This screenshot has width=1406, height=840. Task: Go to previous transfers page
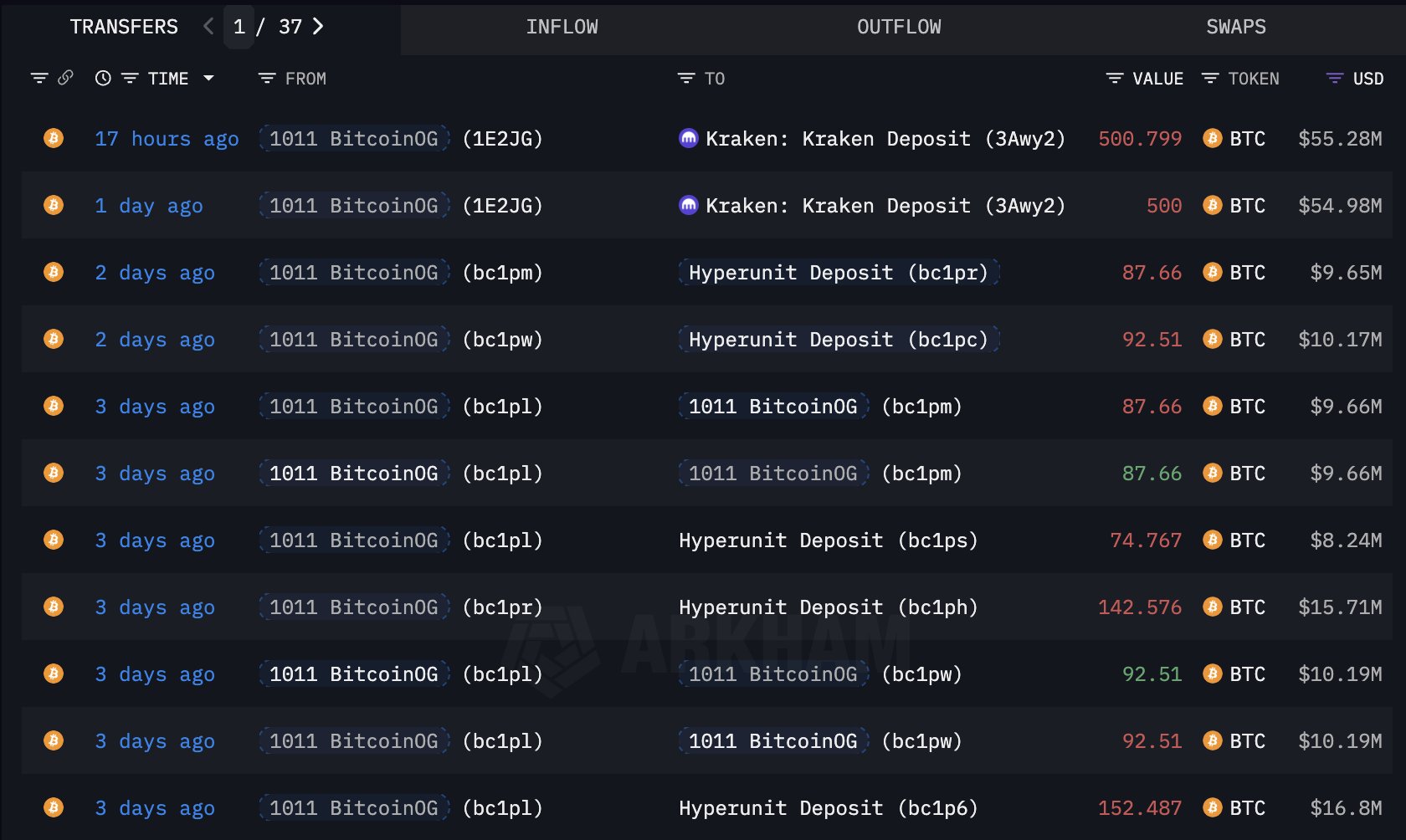[x=208, y=27]
